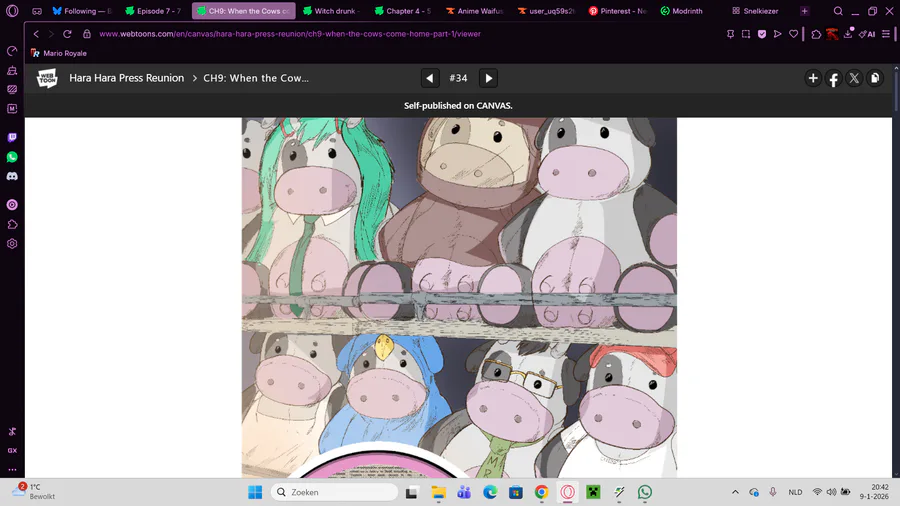Open GX Control speedometer in sidebar
Viewport: 900px width, 506px height.
click(12, 52)
